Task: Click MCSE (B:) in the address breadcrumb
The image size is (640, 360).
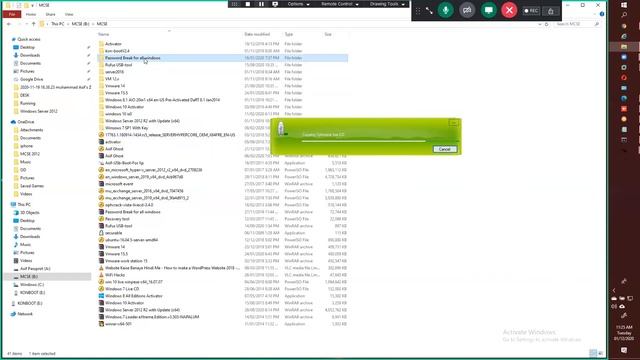Action: pos(80,24)
